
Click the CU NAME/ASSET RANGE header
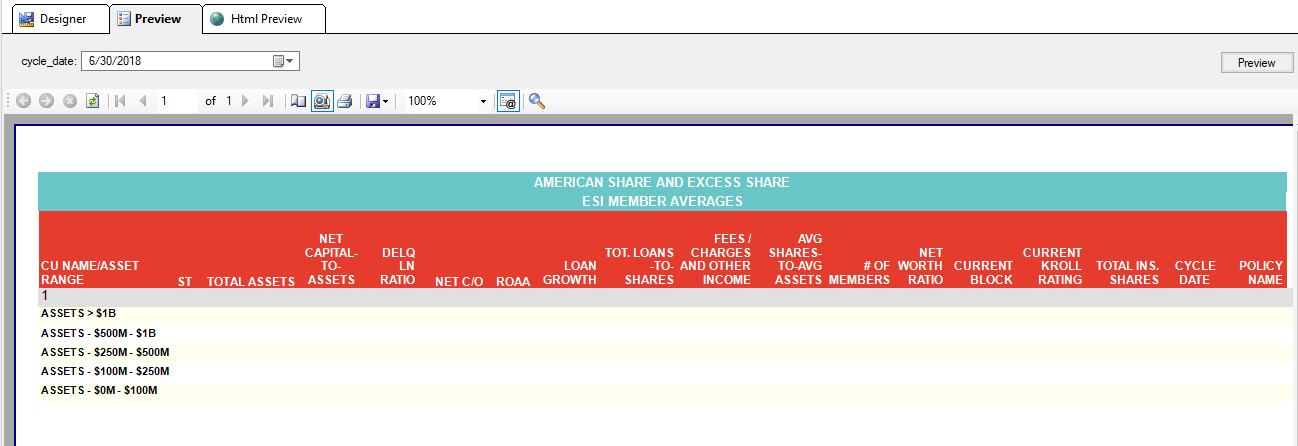(x=90, y=273)
